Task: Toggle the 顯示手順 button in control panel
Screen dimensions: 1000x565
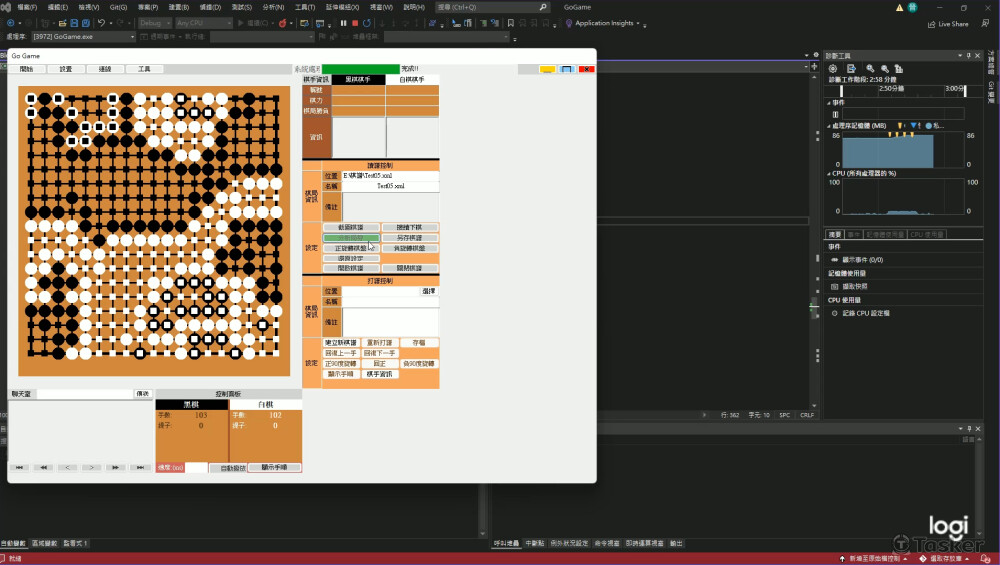Action: click(x=274, y=467)
